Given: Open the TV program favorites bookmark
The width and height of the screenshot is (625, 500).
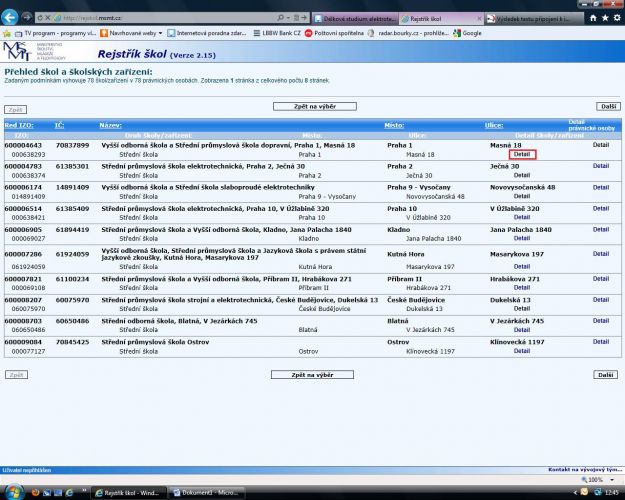Looking at the screenshot, I should coord(55,33).
